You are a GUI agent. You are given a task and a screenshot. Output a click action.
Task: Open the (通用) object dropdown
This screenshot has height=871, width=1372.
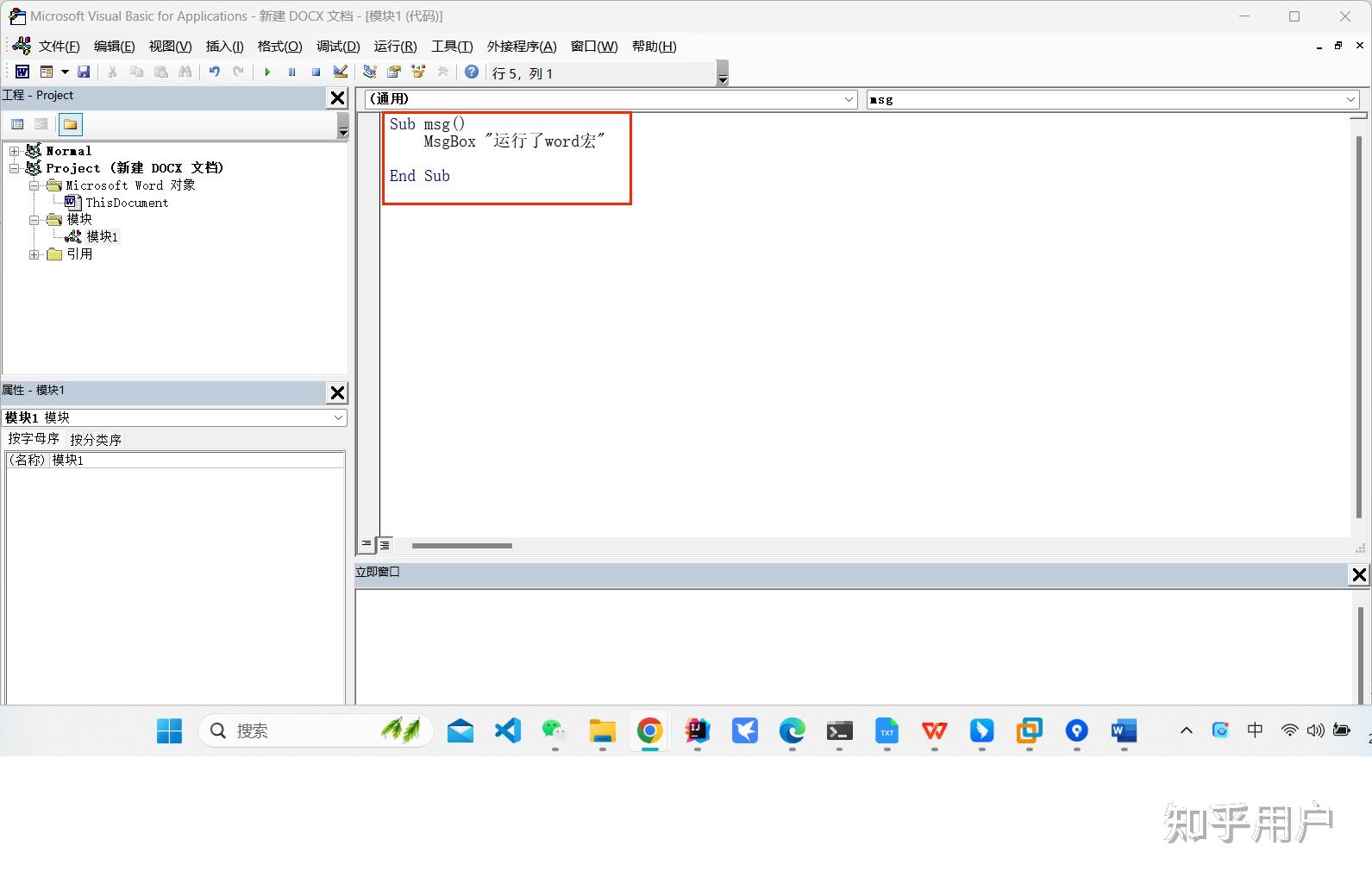pos(849,99)
